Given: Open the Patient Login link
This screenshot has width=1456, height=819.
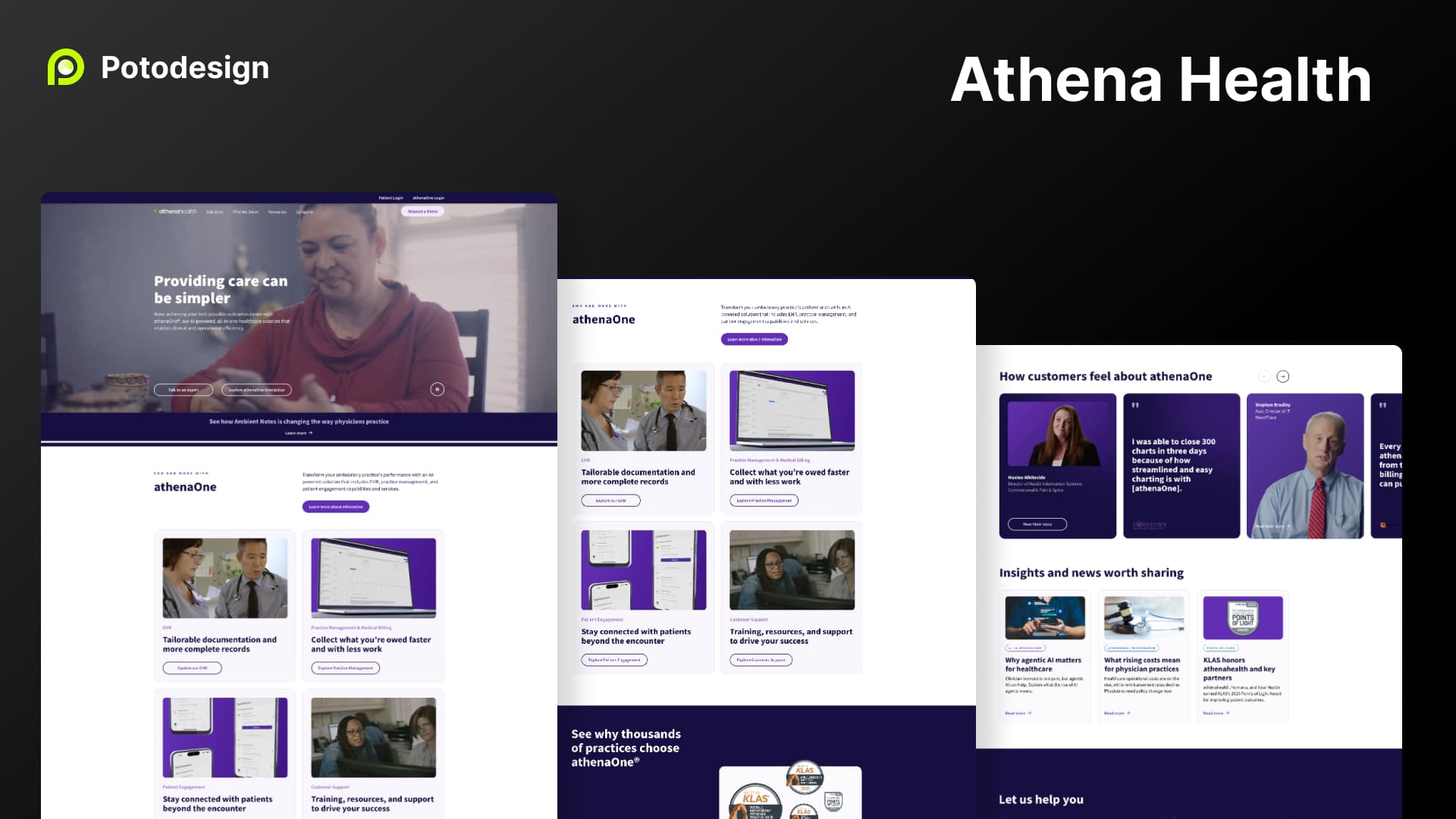Looking at the screenshot, I should point(391,198).
